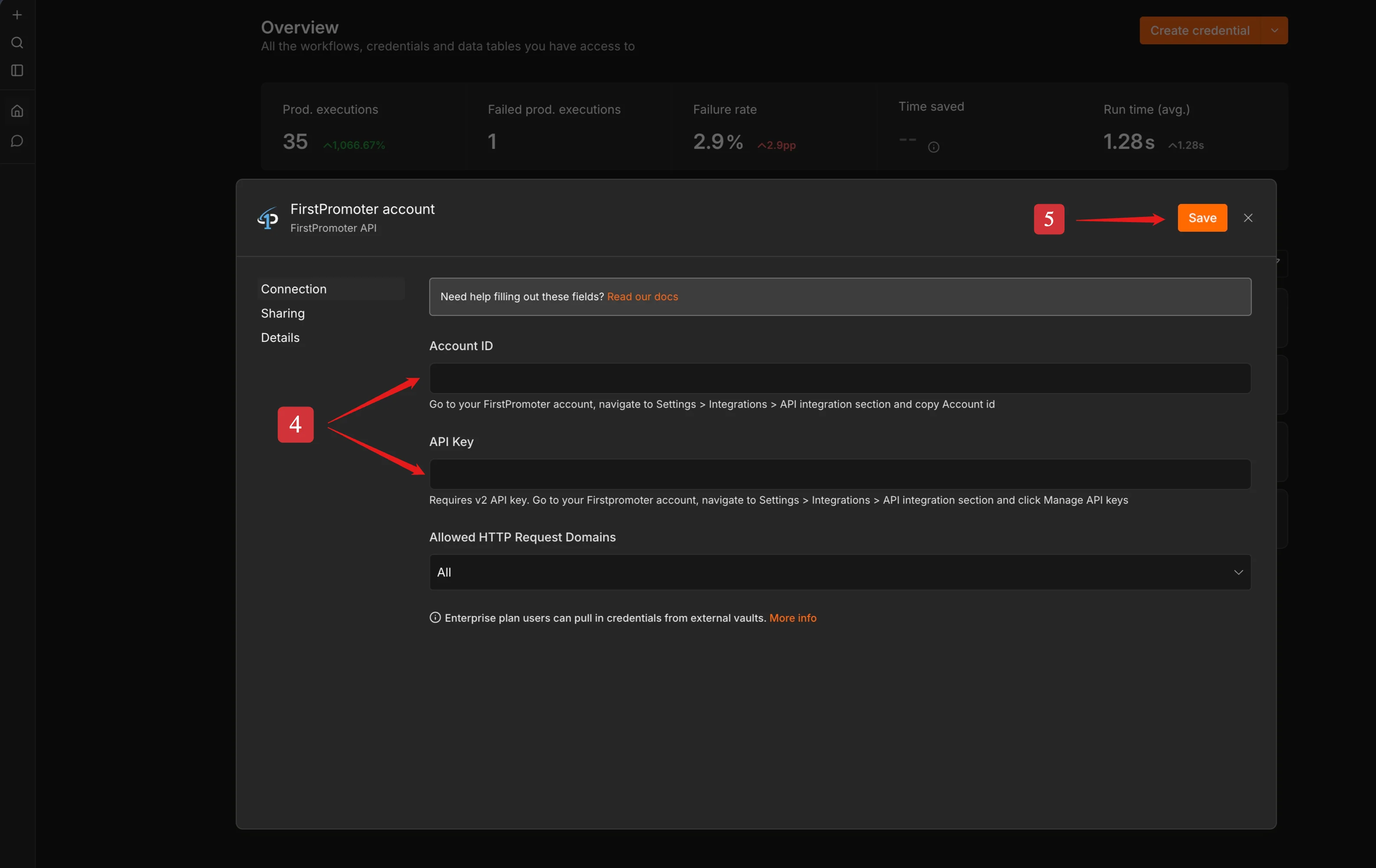Follow More info link
1376x868 pixels.
[x=793, y=618]
